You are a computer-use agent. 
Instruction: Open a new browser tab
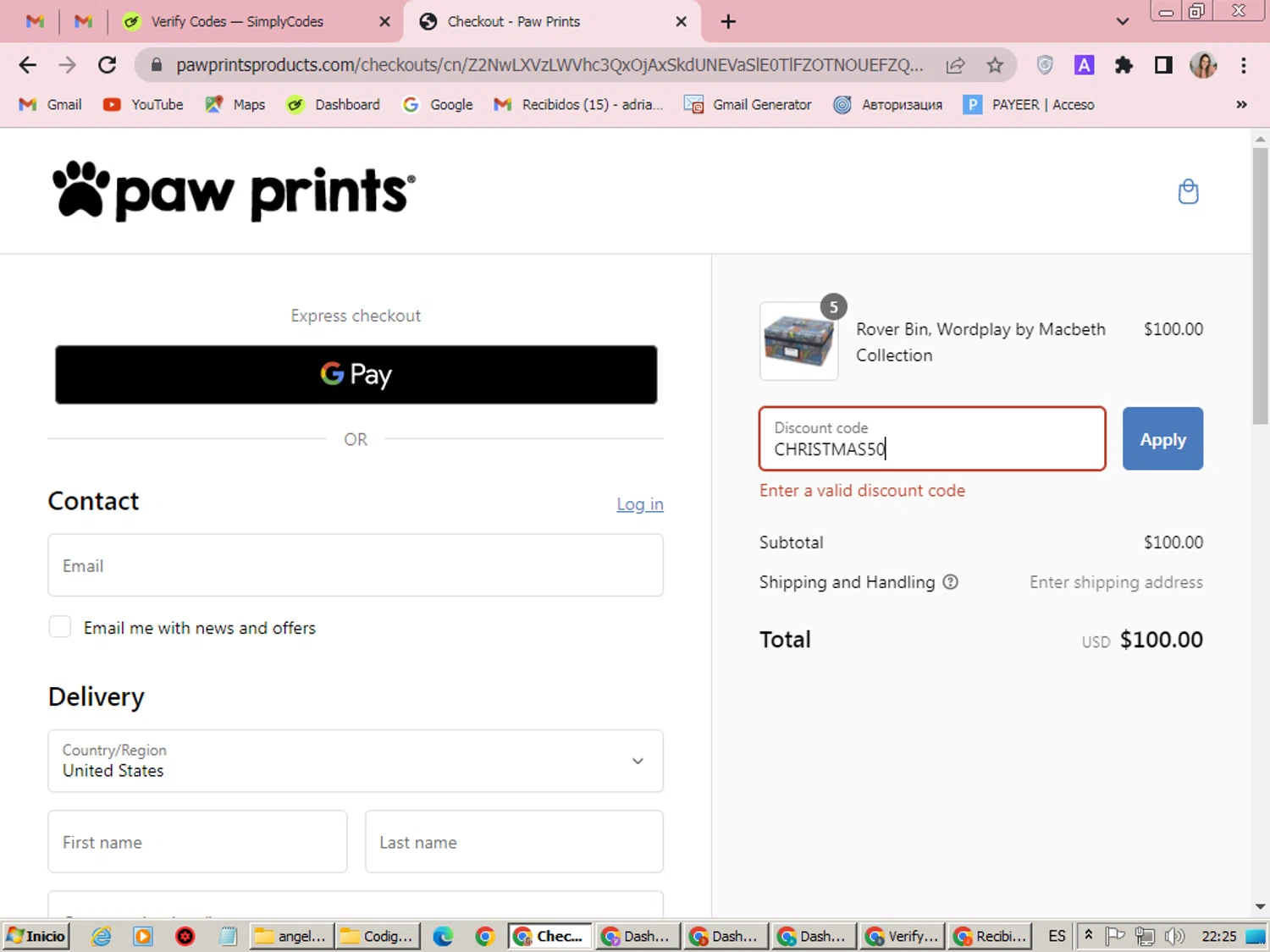click(728, 21)
